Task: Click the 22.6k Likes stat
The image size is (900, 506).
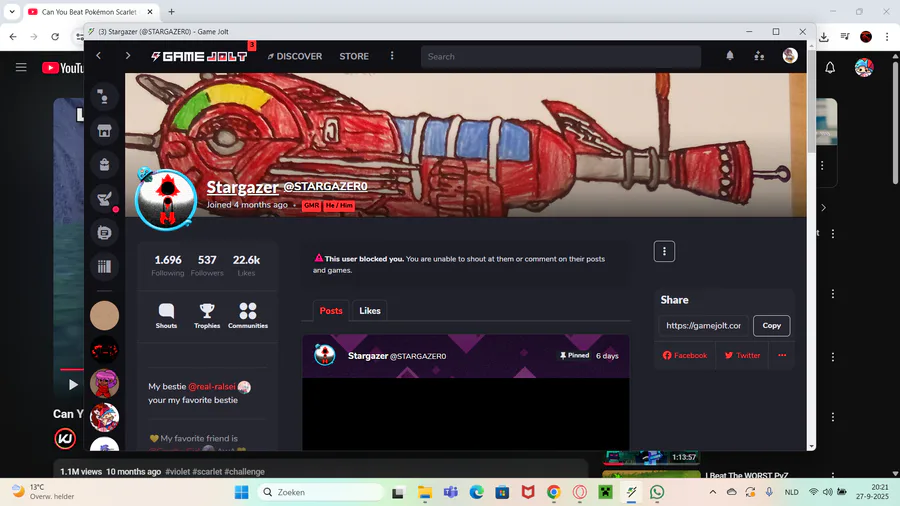Action: [246, 265]
